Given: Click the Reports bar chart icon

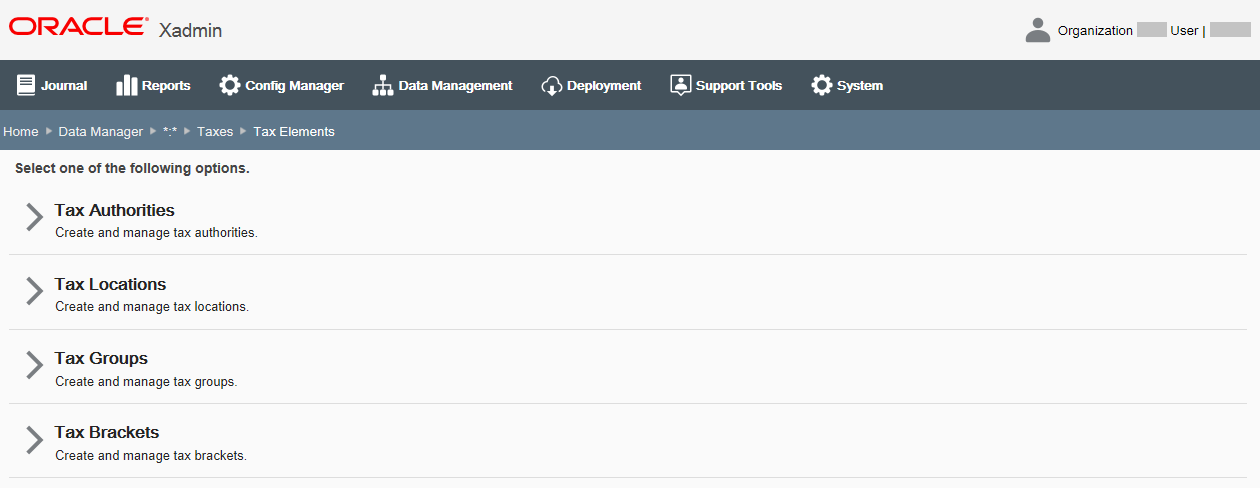Looking at the screenshot, I should tap(127, 86).
